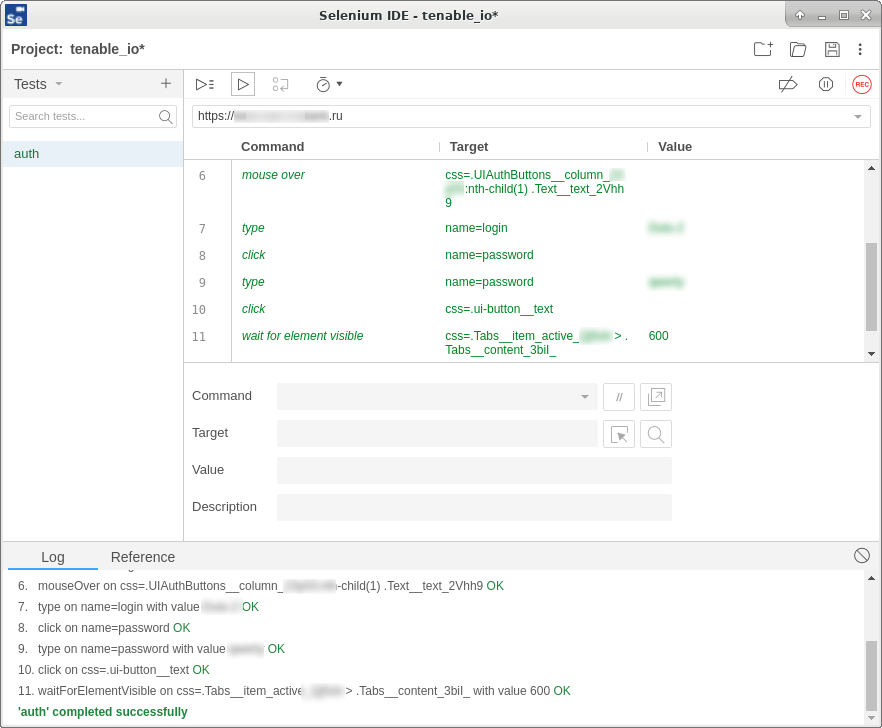Click the command list scrollbar thumb

point(871,287)
